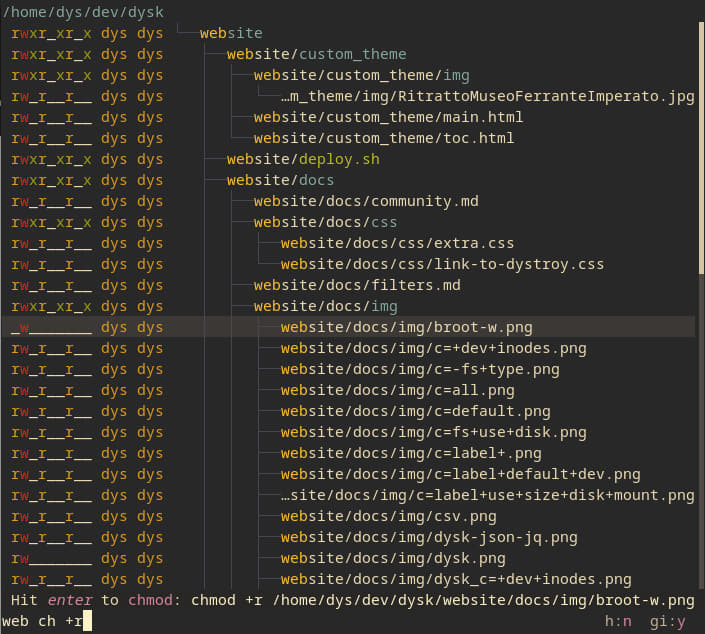This screenshot has height=634, width=705.
Task: Select c=label+default+dev.png file
Action: (460, 474)
